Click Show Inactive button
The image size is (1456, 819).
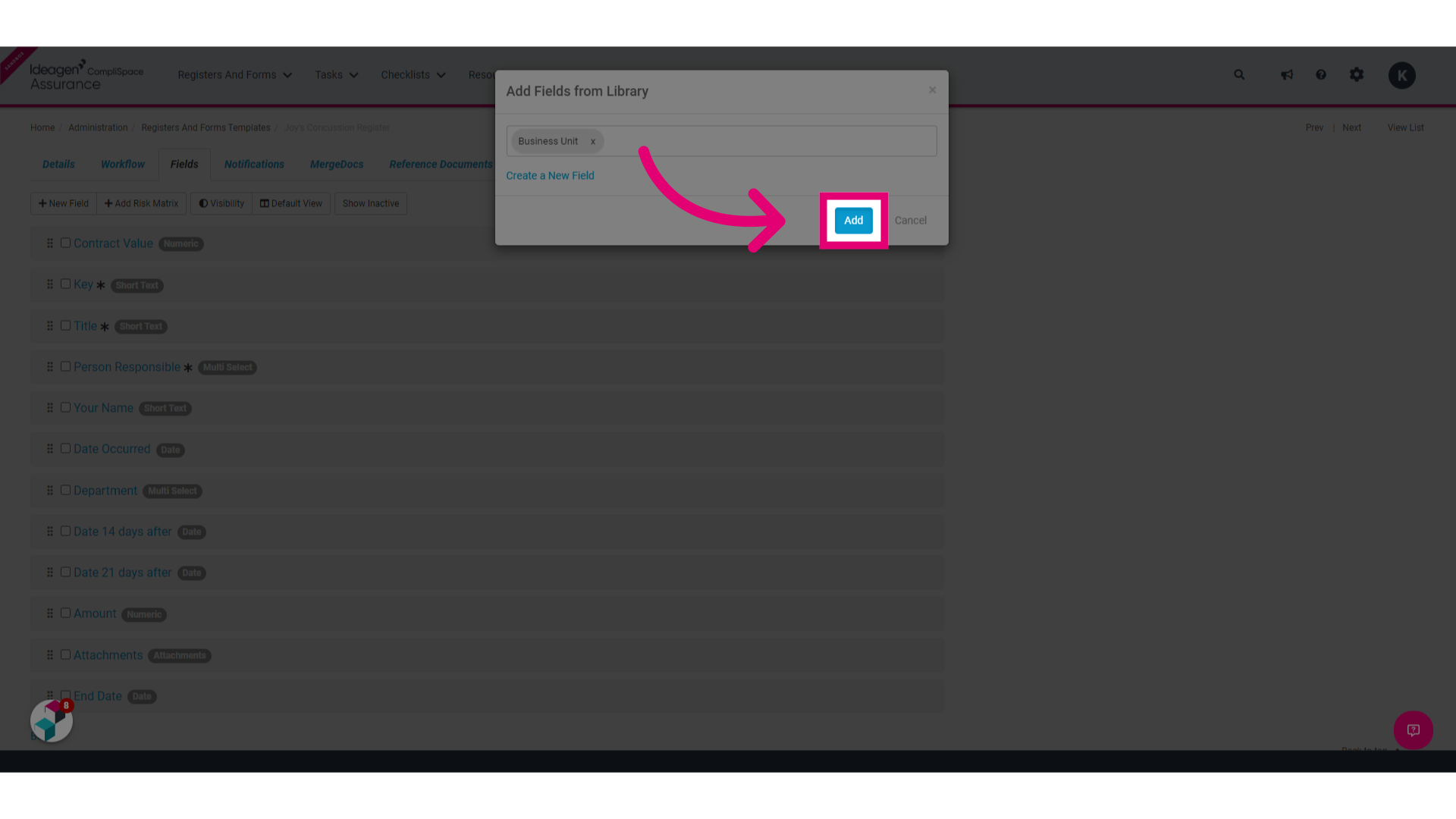[x=371, y=204]
